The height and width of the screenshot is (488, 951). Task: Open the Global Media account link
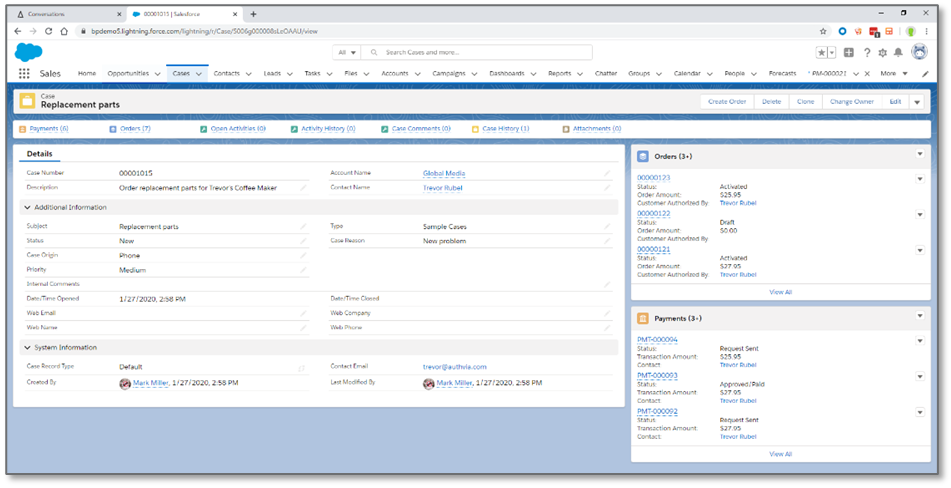[444, 173]
